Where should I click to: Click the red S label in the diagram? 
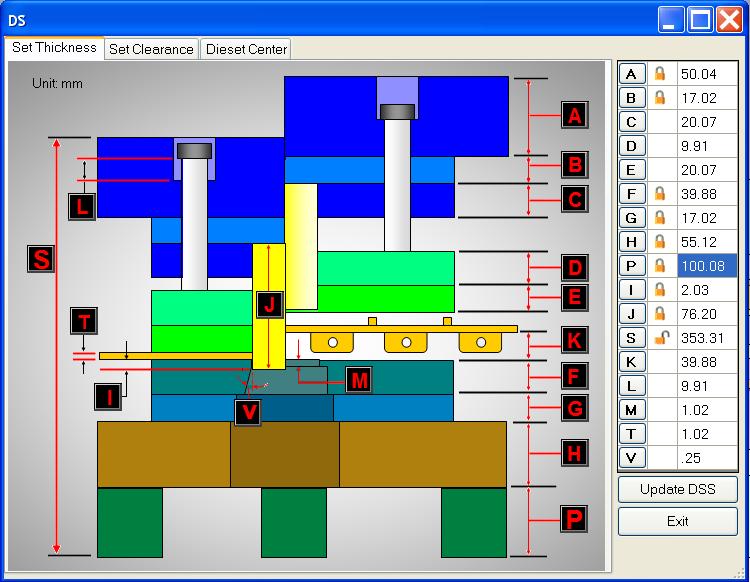click(x=41, y=260)
